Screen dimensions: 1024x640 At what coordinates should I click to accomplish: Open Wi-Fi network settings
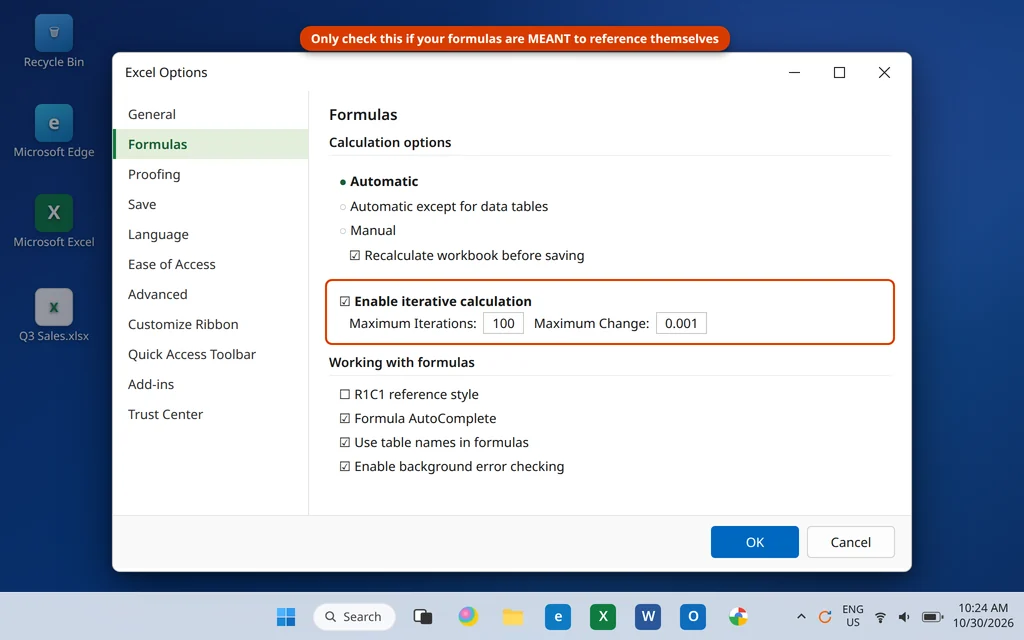[880, 616]
